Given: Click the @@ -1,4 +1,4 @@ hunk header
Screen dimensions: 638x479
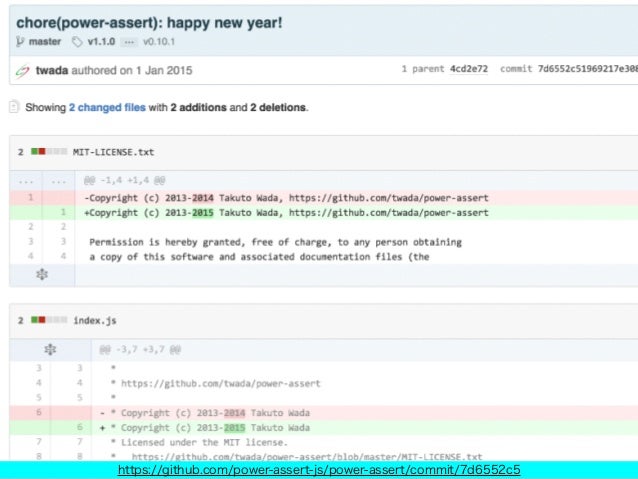Looking at the screenshot, I should 125,180.
